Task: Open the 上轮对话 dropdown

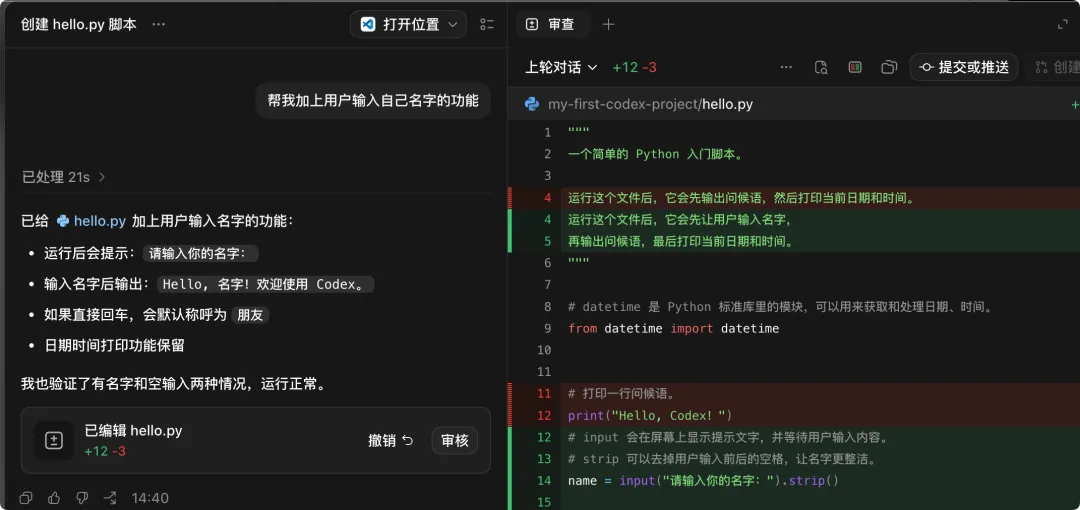Action: tap(561, 67)
